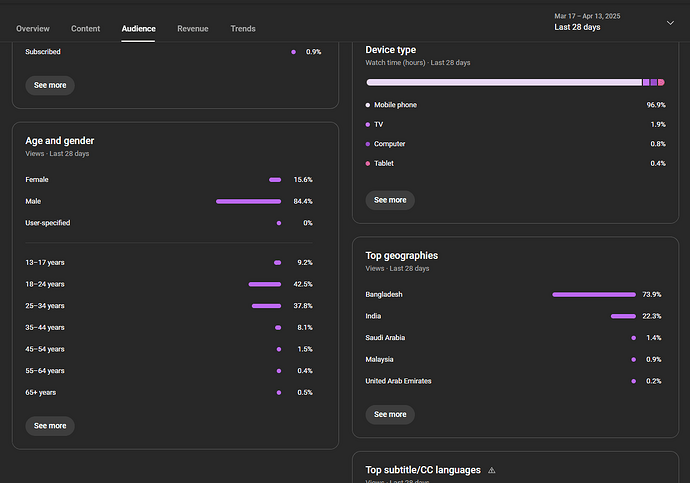690x483 pixels.
Task: Select the Mobile phone row label
Action: 395,105
